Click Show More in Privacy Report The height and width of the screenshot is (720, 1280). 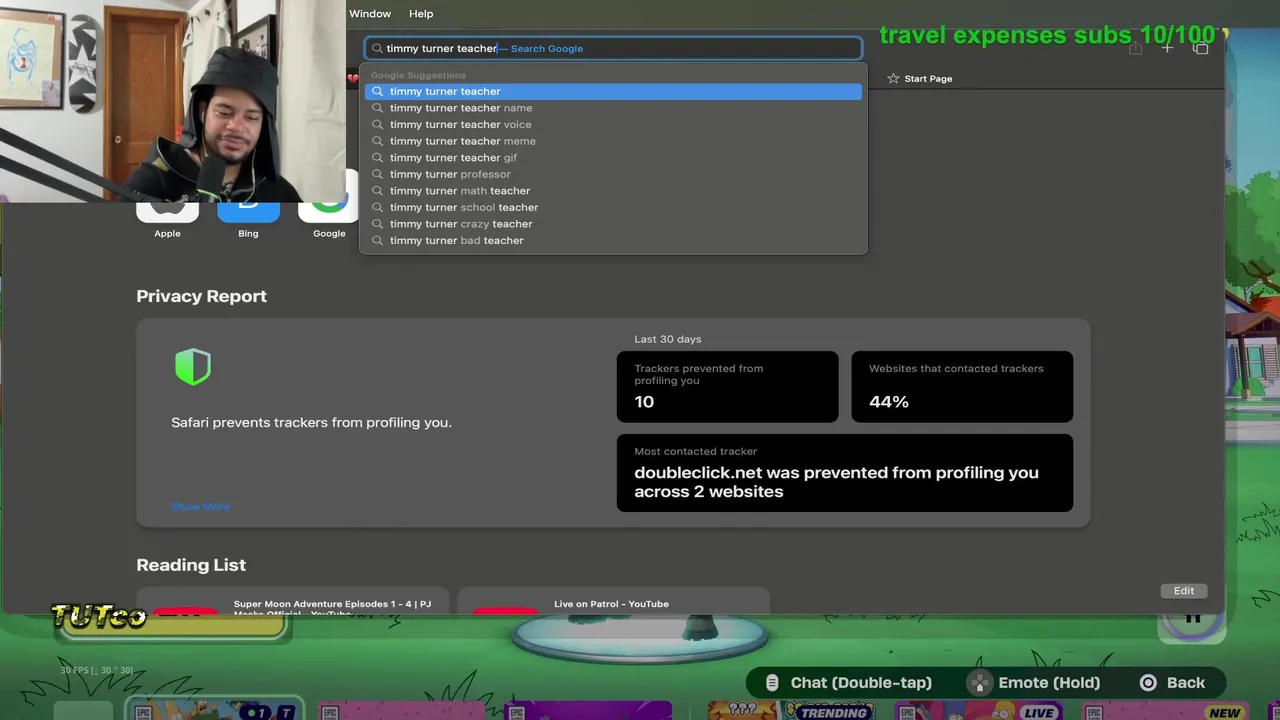click(200, 506)
